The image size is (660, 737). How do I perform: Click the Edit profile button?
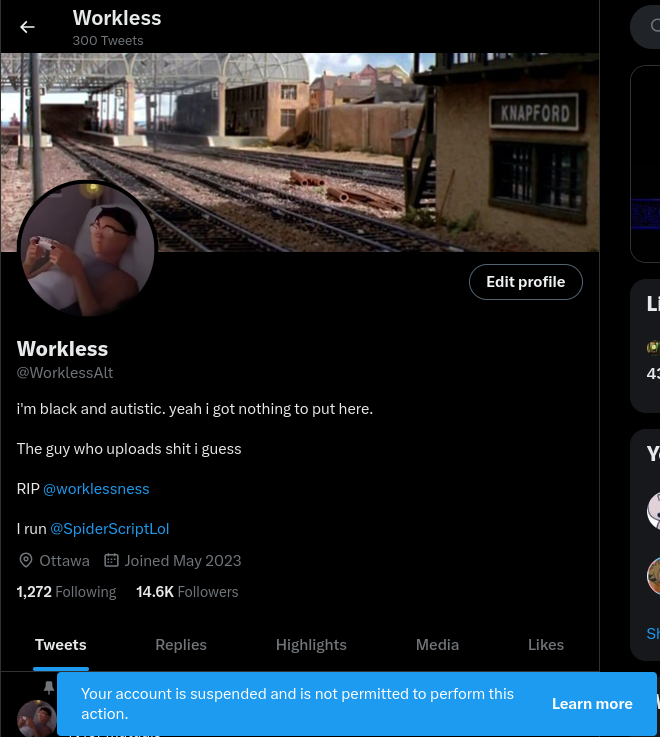pyautogui.click(x=526, y=282)
